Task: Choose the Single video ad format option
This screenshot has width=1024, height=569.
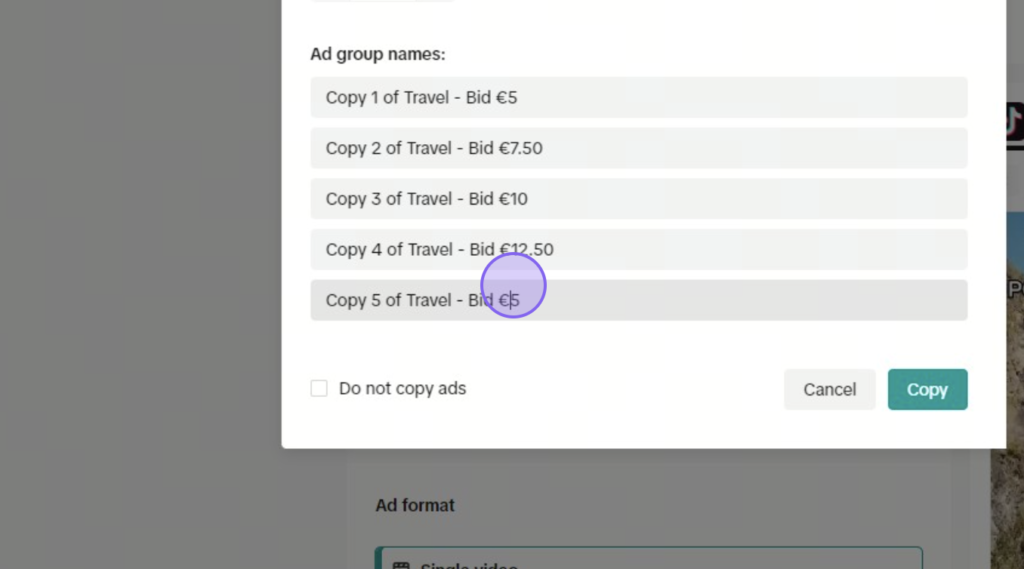Action: (648, 558)
